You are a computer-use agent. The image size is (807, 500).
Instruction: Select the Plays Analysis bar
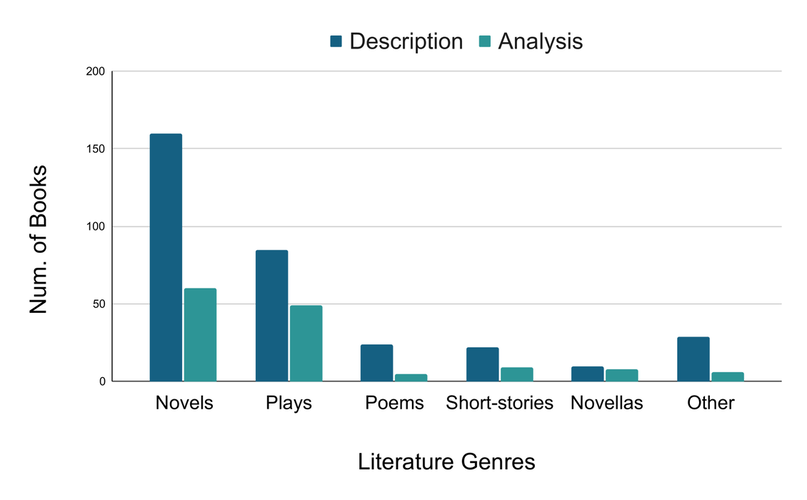click(306, 343)
